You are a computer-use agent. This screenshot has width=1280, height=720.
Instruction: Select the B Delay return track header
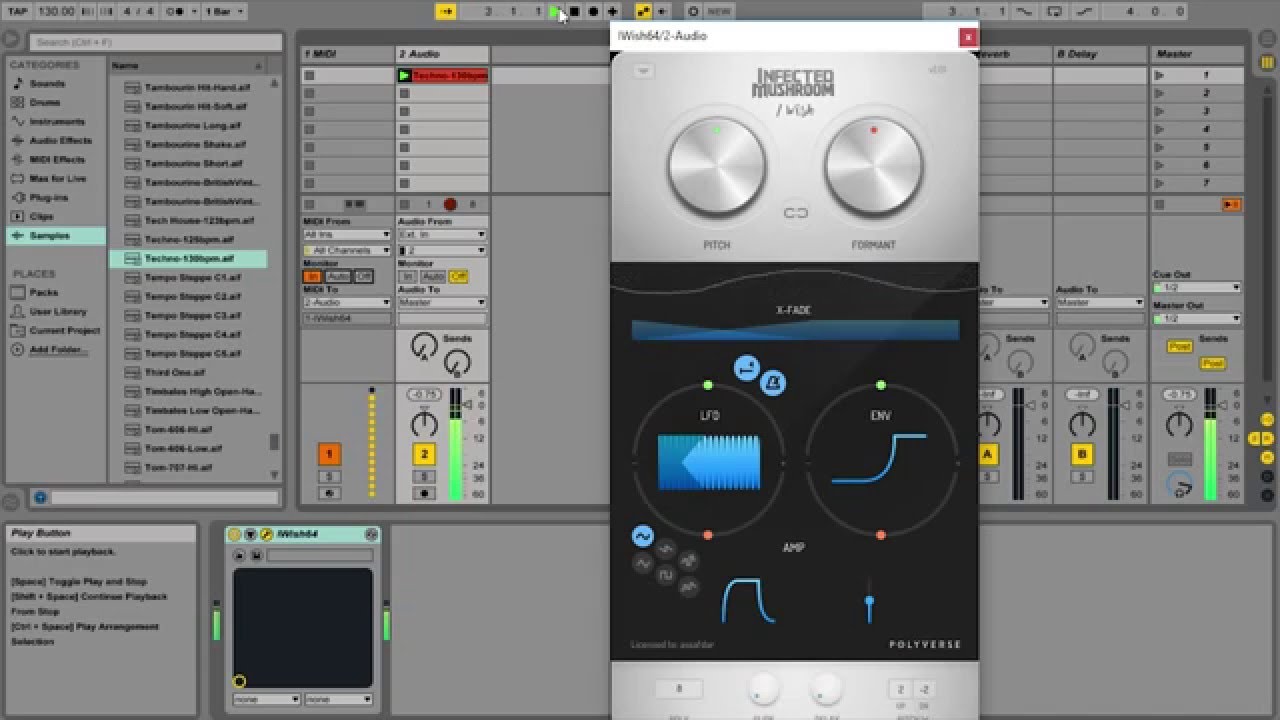tap(1099, 54)
